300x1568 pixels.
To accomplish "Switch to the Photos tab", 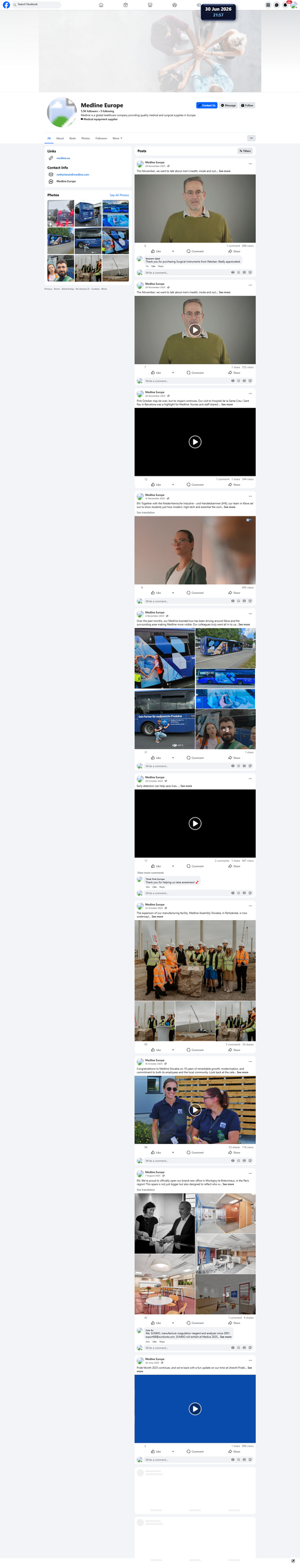I will [86, 138].
